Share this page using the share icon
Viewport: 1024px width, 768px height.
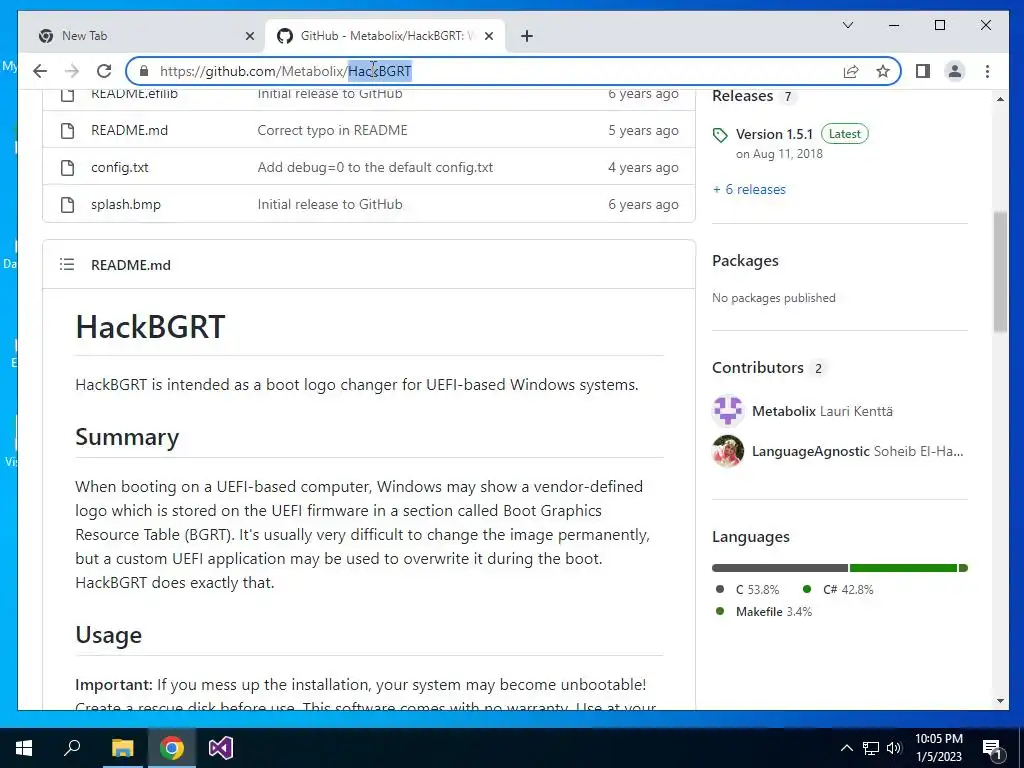[850, 71]
